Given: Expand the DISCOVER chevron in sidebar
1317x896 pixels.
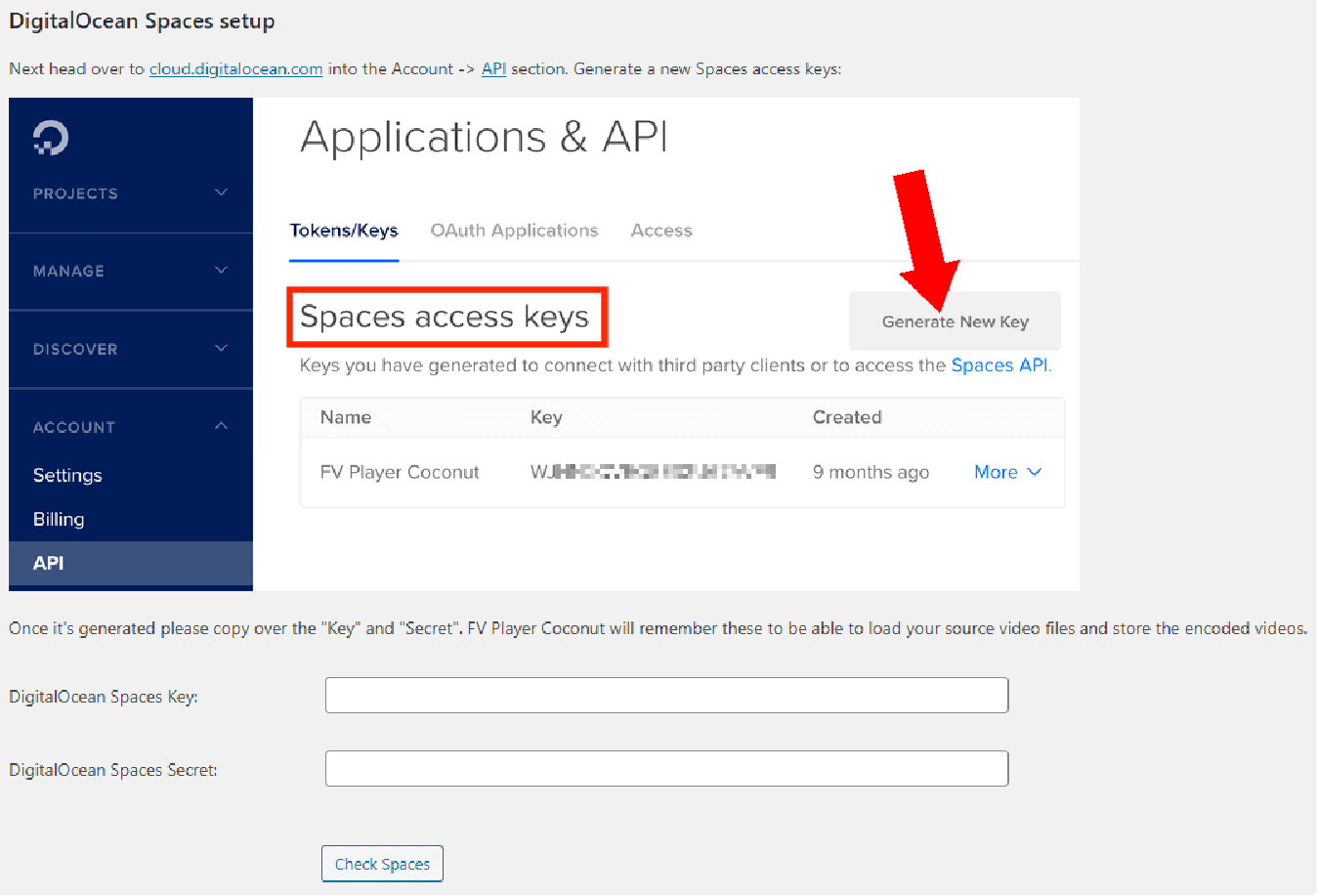Looking at the screenshot, I should click(x=221, y=349).
